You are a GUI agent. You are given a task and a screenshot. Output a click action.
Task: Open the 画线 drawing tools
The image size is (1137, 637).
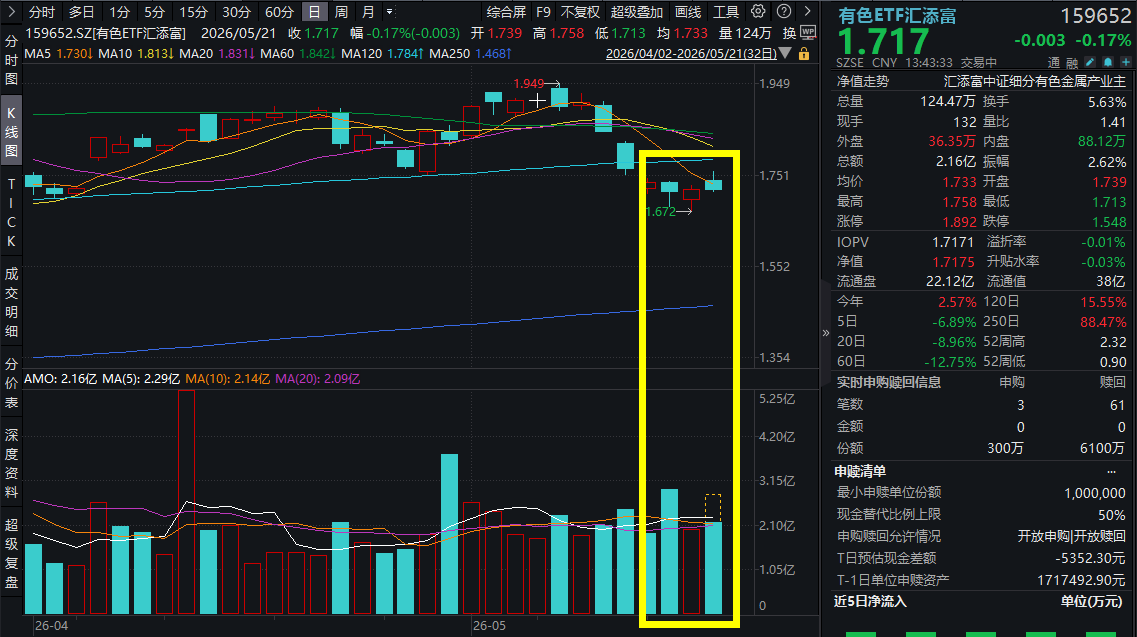point(688,12)
